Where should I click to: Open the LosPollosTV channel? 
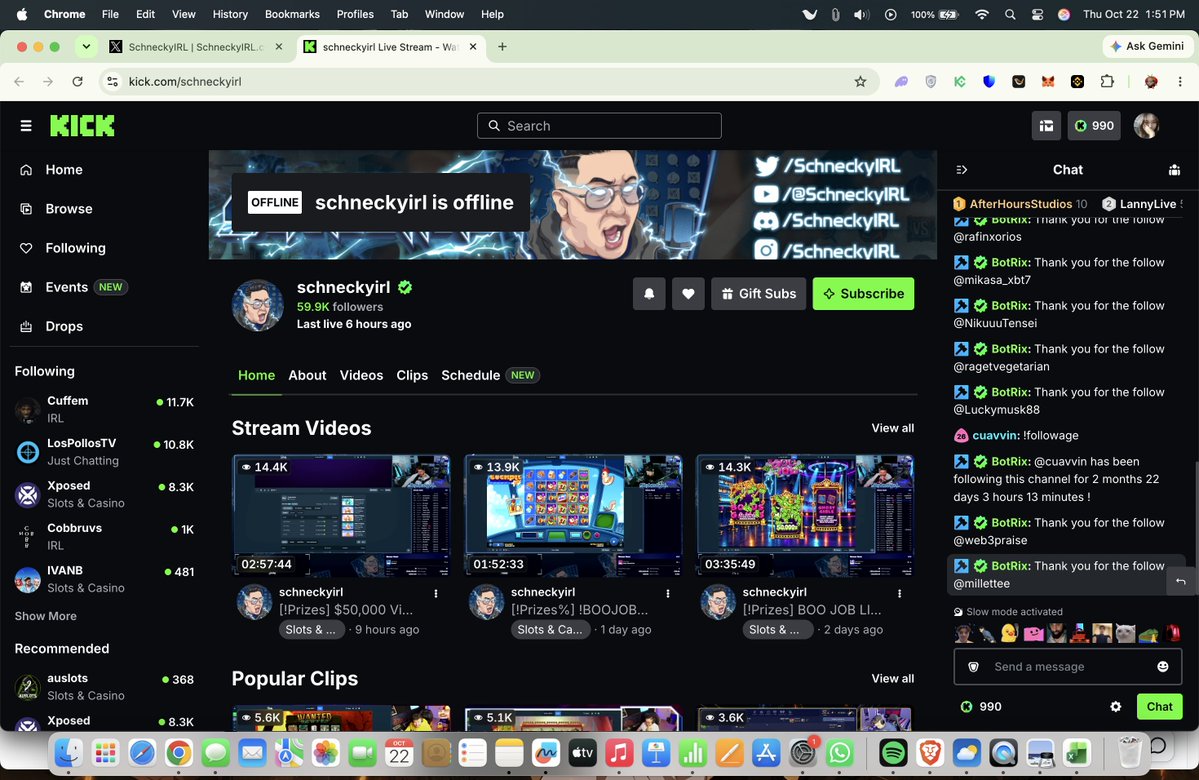coord(104,451)
